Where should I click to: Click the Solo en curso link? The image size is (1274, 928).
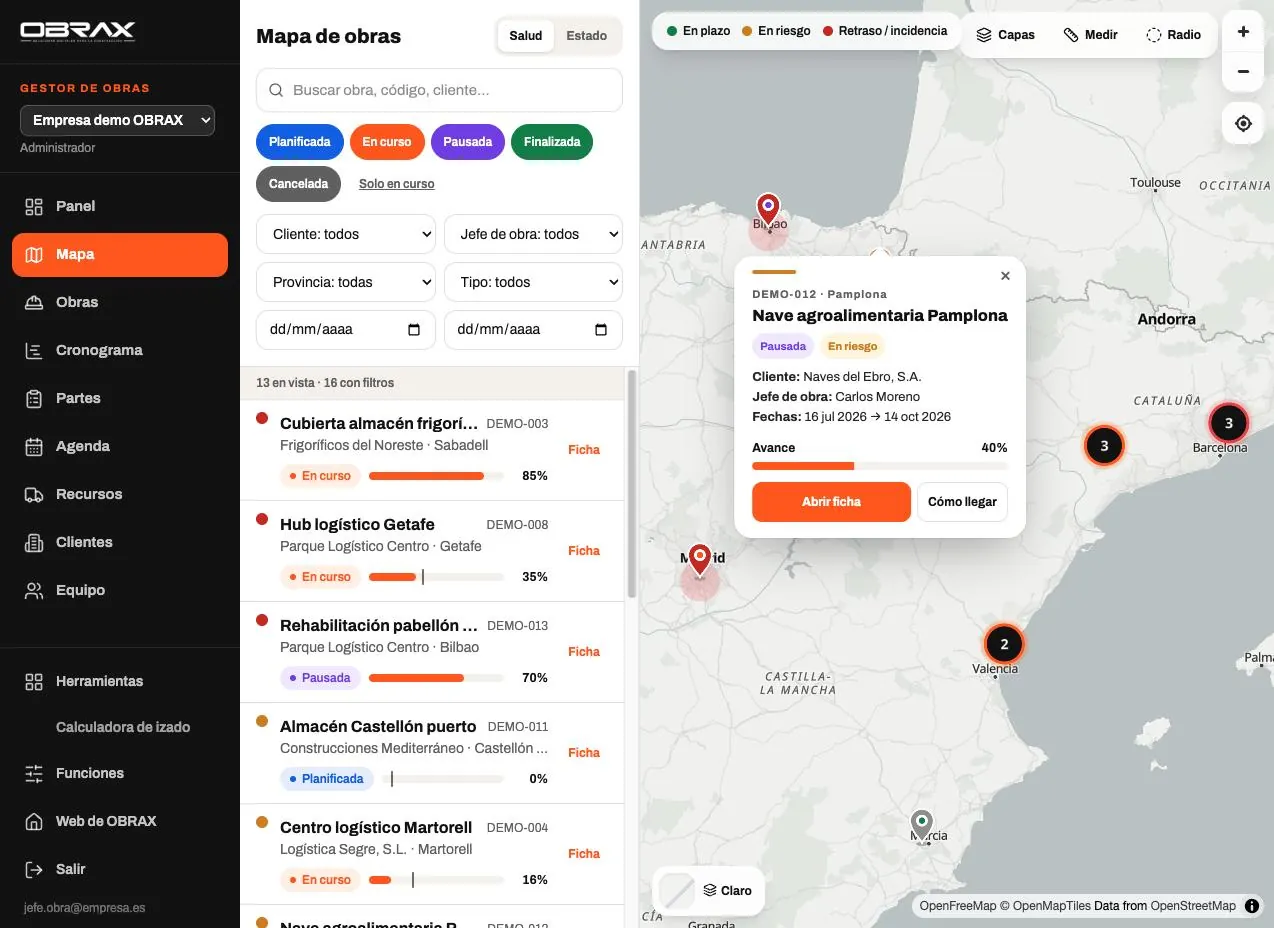tap(396, 184)
